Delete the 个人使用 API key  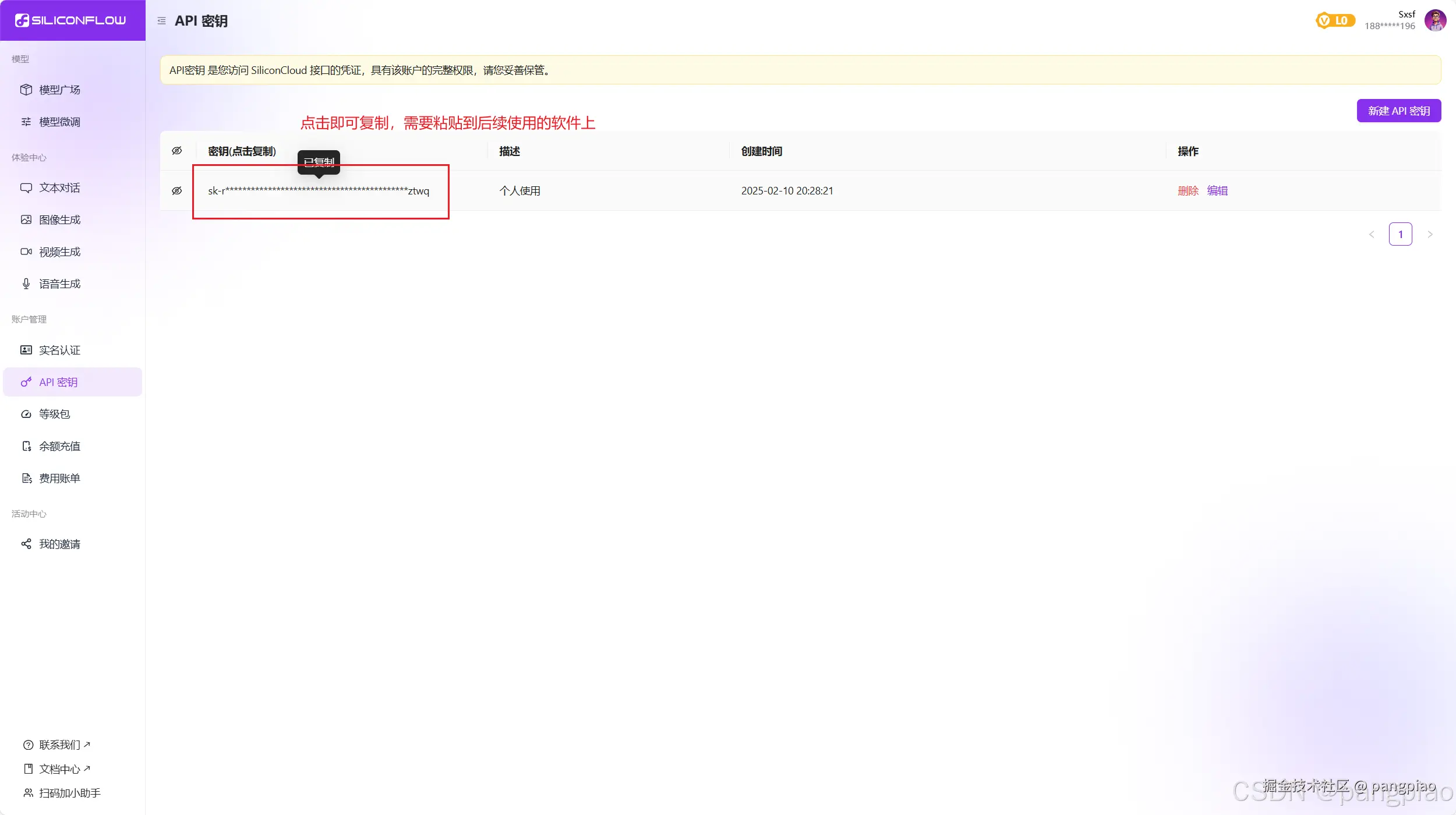[x=1188, y=191]
